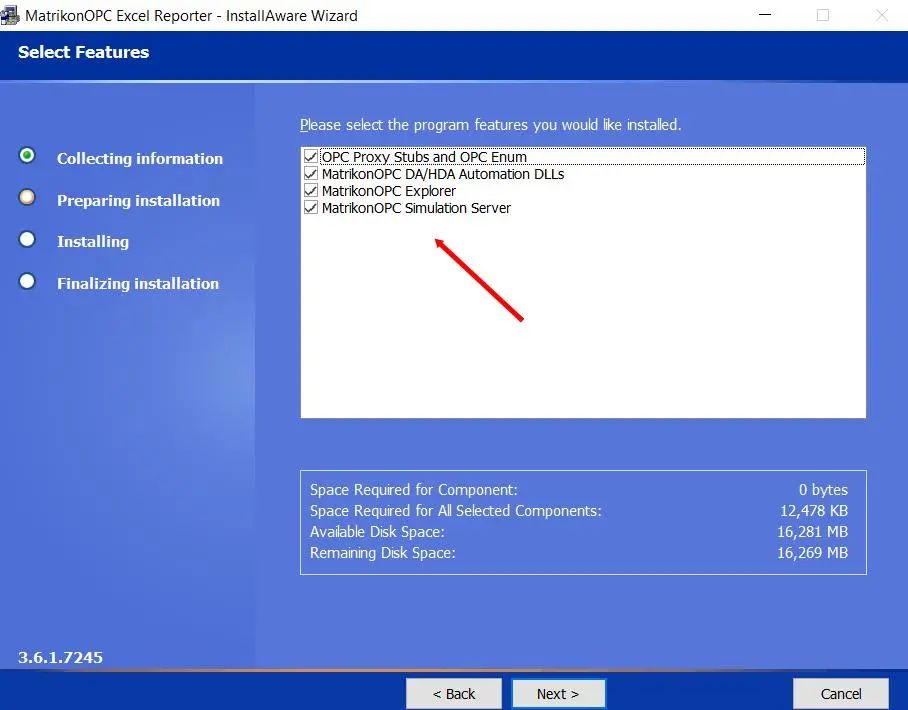Click the Remaining Disk Space label
This screenshot has height=710, width=908.
tap(382, 552)
